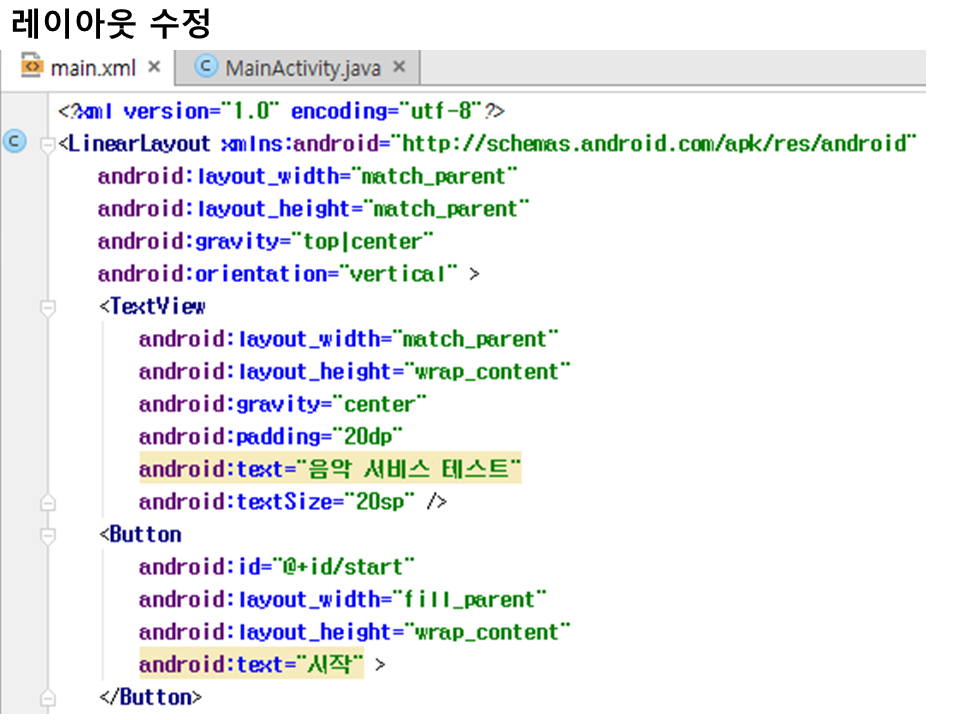This screenshot has height=720, width=960.
Task: Click fold end marker at textSize line
Action: tap(47, 502)
